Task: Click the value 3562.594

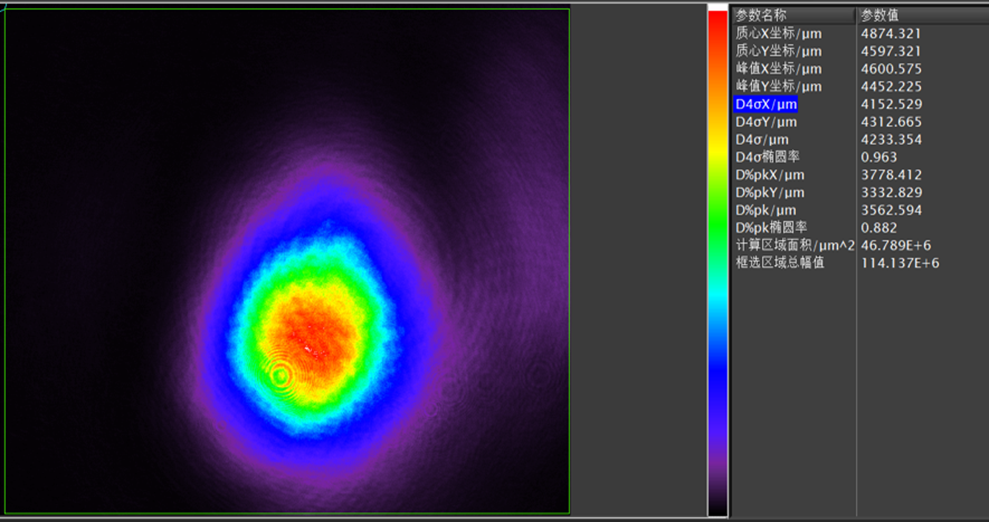Action: [891, 210]
